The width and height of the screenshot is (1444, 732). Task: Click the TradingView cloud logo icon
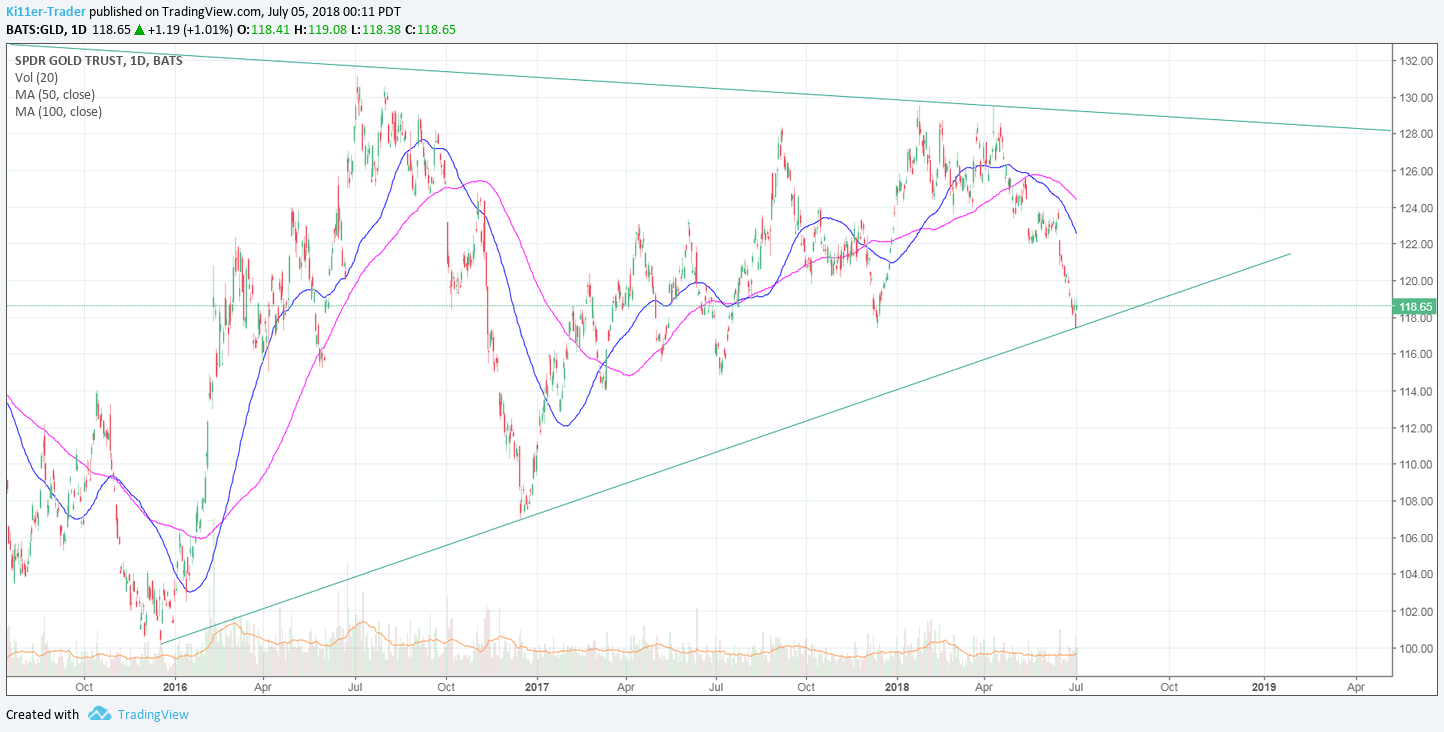[99, 714]
